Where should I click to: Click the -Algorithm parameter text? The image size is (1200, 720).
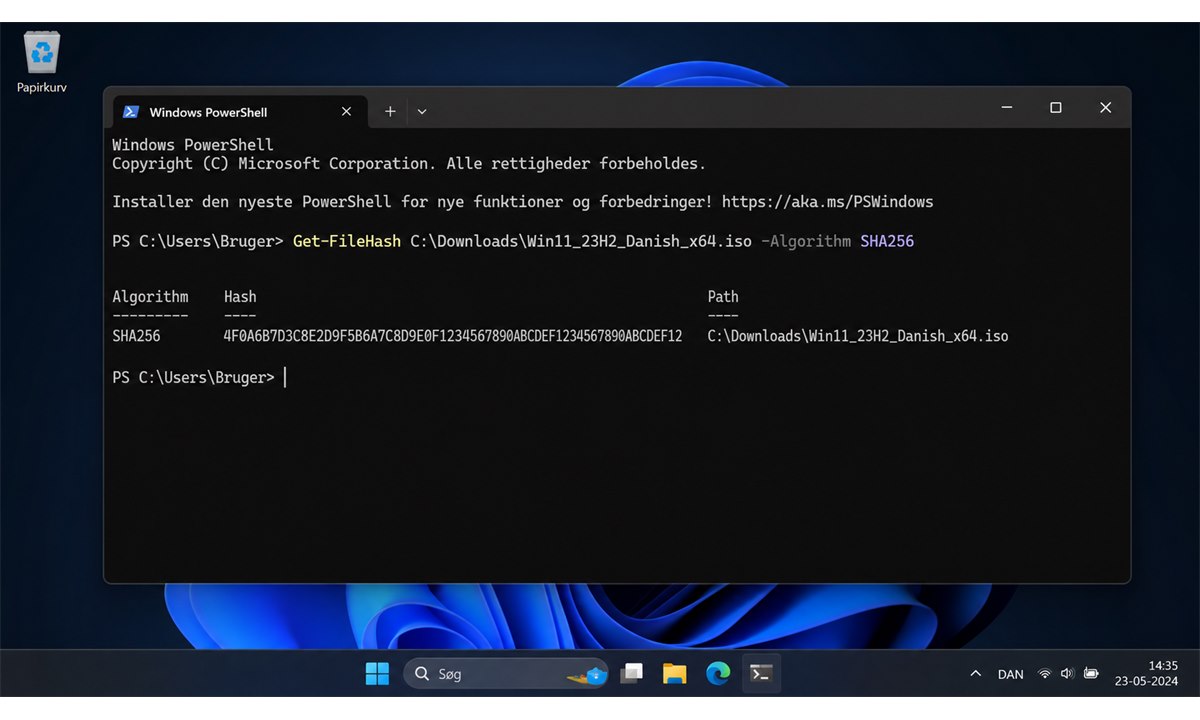pyautogui.click(x=806, y=241)
